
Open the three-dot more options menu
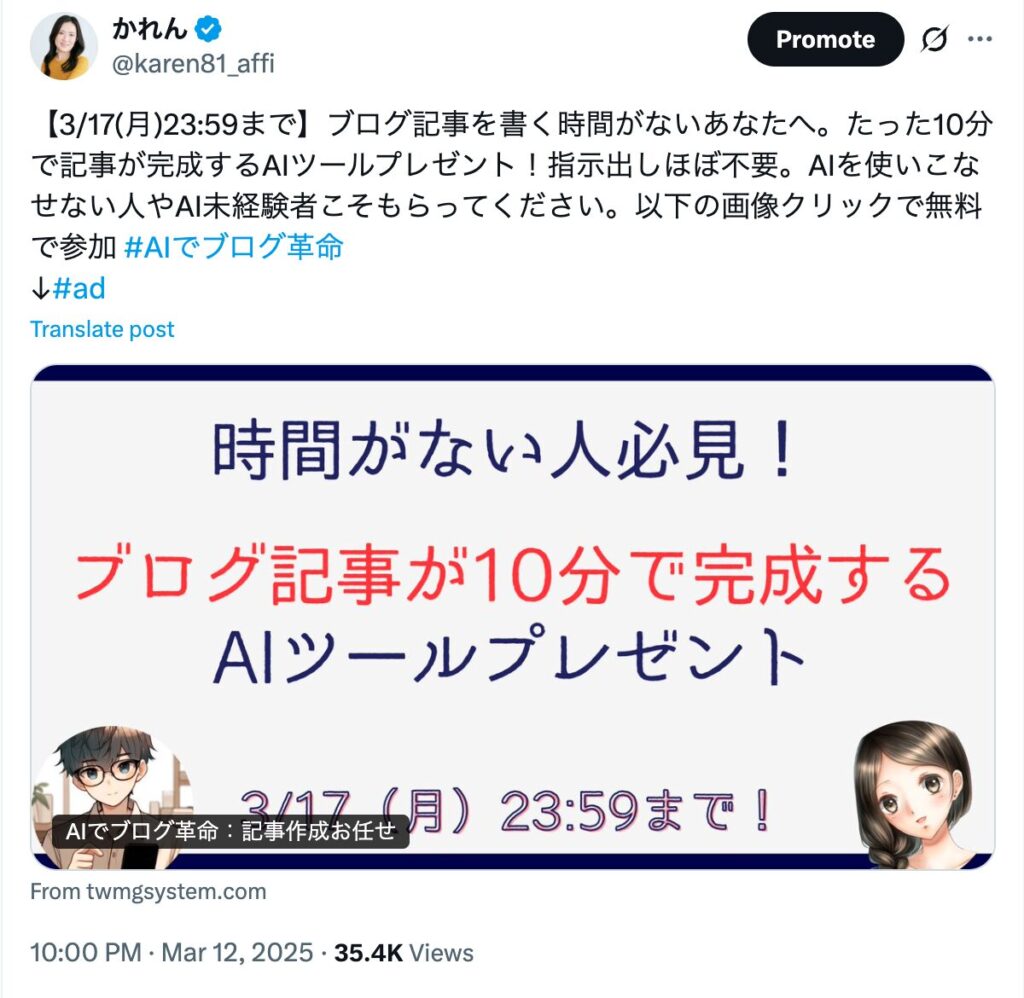click(x=980, y=39)
